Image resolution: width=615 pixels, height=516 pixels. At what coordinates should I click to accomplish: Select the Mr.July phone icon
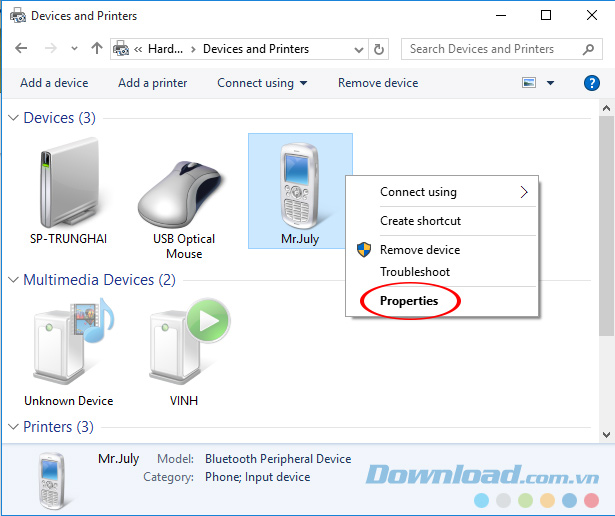[x=300, y=186]
